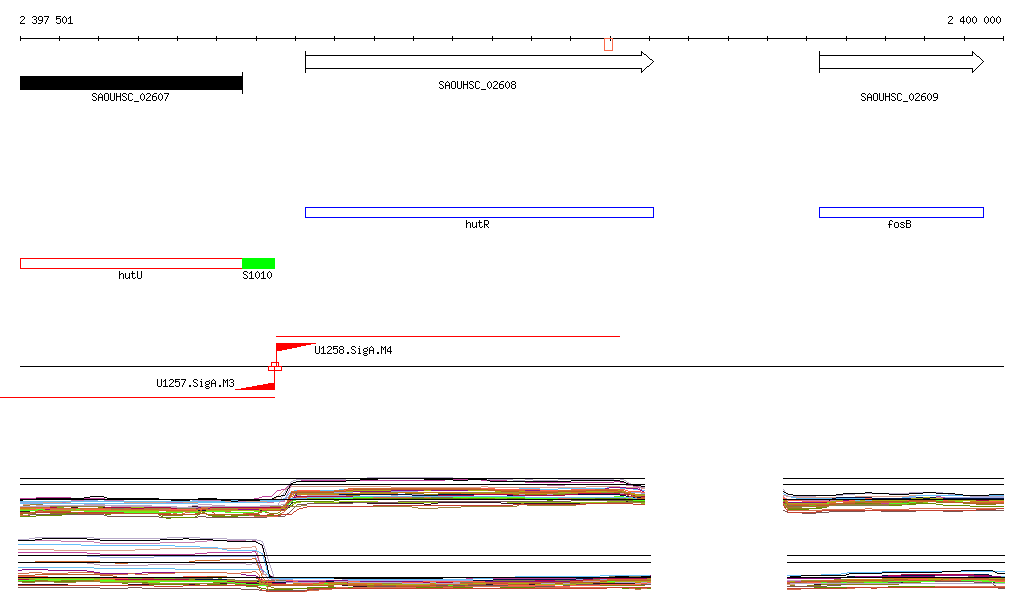The height and width of the screenshot is (611, 1024).
Task: Click the S1010 label text
Action: click(257, 275)
